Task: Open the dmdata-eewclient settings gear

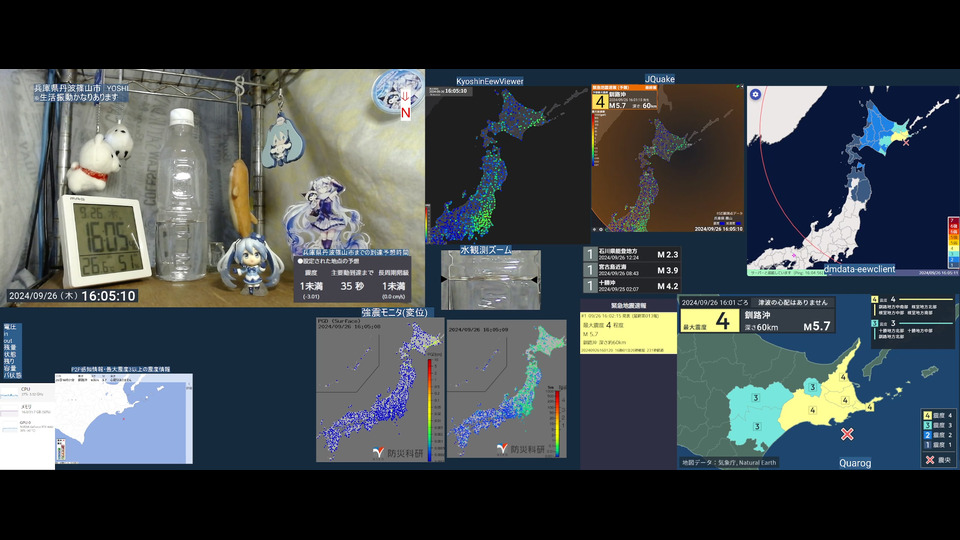Action: [x=756, y=94]
